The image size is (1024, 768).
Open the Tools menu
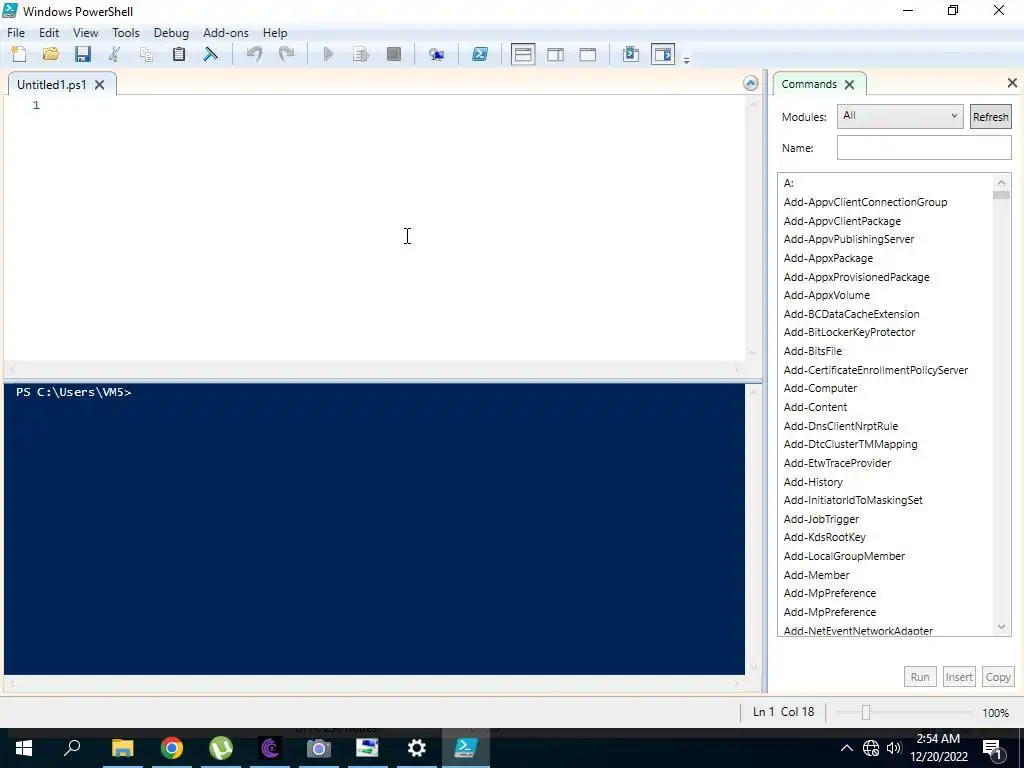pos(125,33)
